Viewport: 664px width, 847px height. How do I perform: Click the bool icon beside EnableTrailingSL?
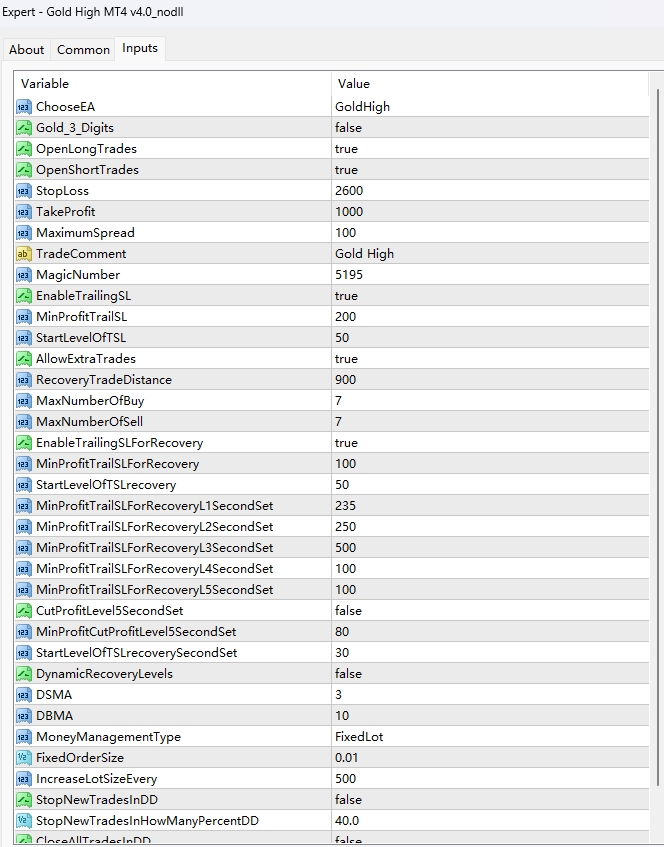tap(24, 296)
